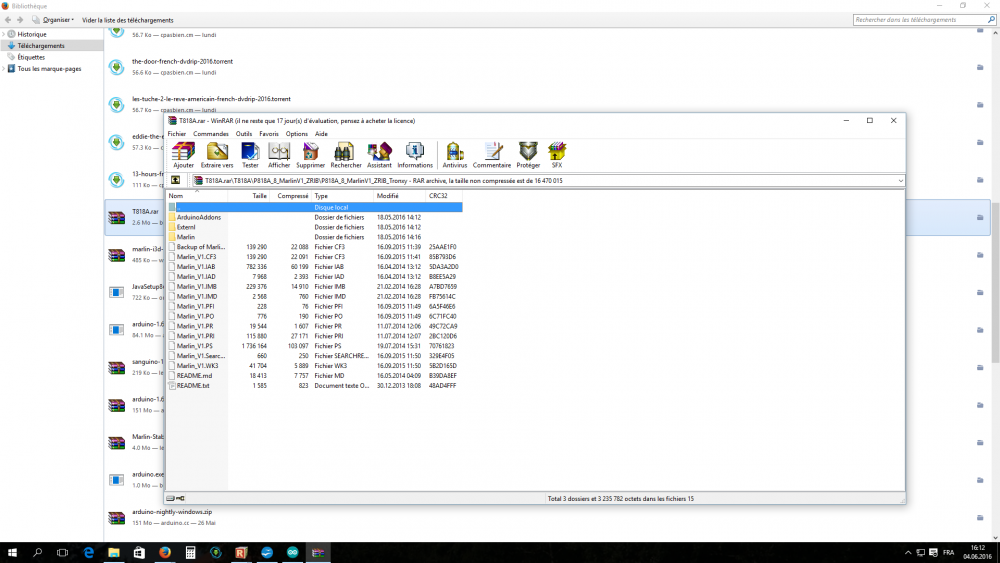Sort files by Taille column
The height and width of the screenshot is (563, 1000).
[248, 196]
